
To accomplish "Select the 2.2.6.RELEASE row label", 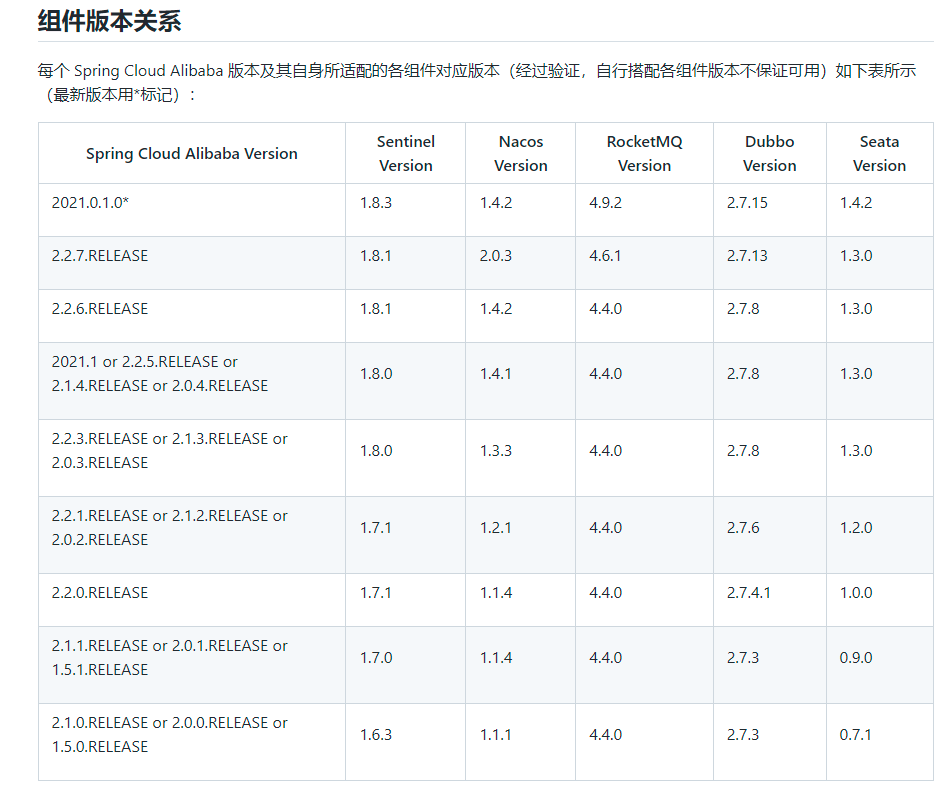I will pyautogui.click(x=99, y=309).
